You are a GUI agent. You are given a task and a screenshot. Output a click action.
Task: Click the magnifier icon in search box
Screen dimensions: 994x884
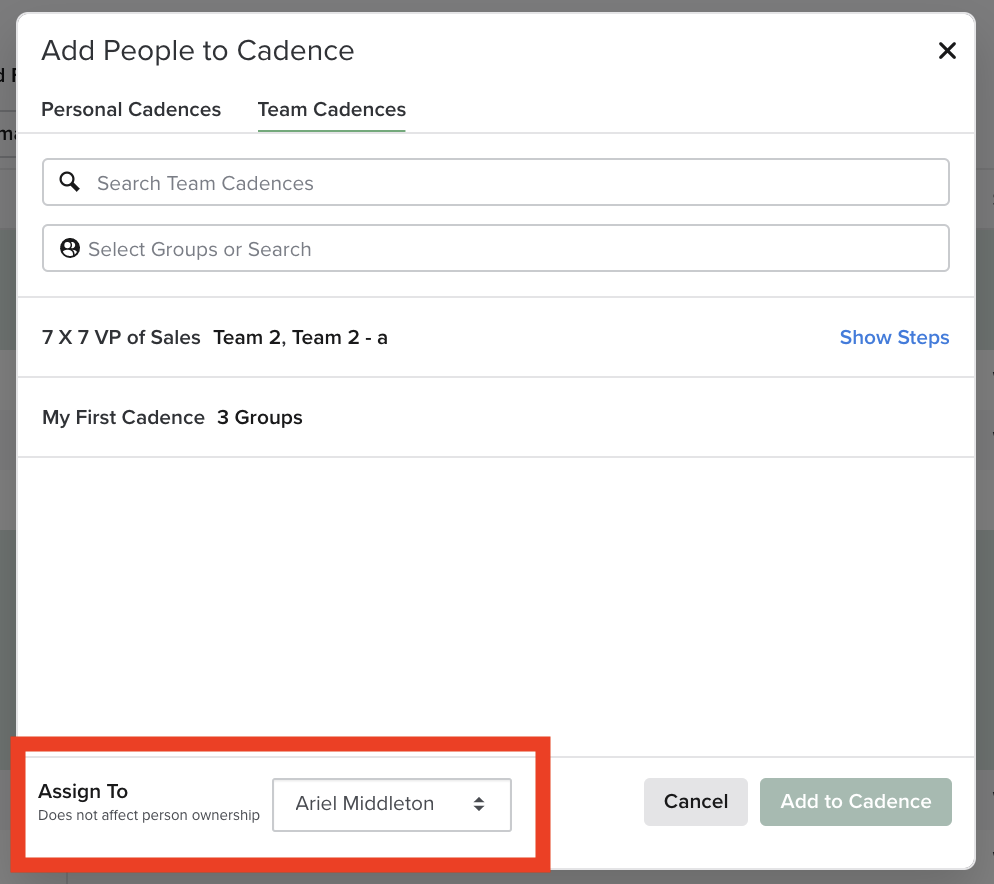click(69, 182)
